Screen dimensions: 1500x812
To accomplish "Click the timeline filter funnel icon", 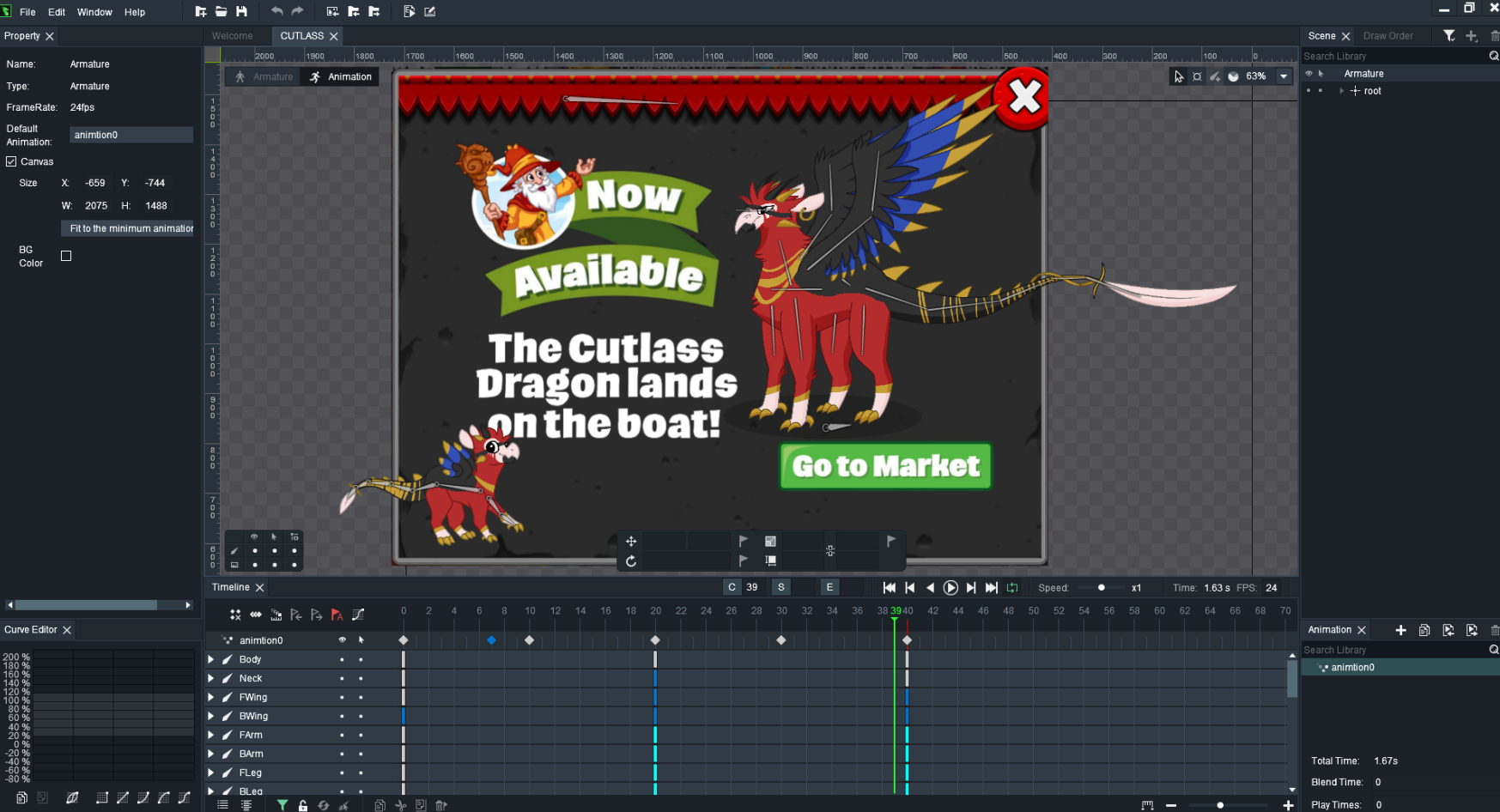I will (282, 805).
